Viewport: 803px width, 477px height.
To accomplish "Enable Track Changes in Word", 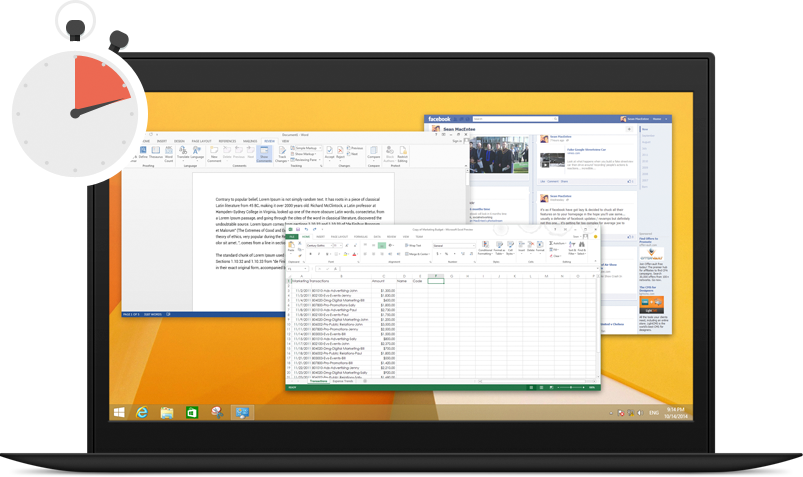I will [x=283, y=153].
